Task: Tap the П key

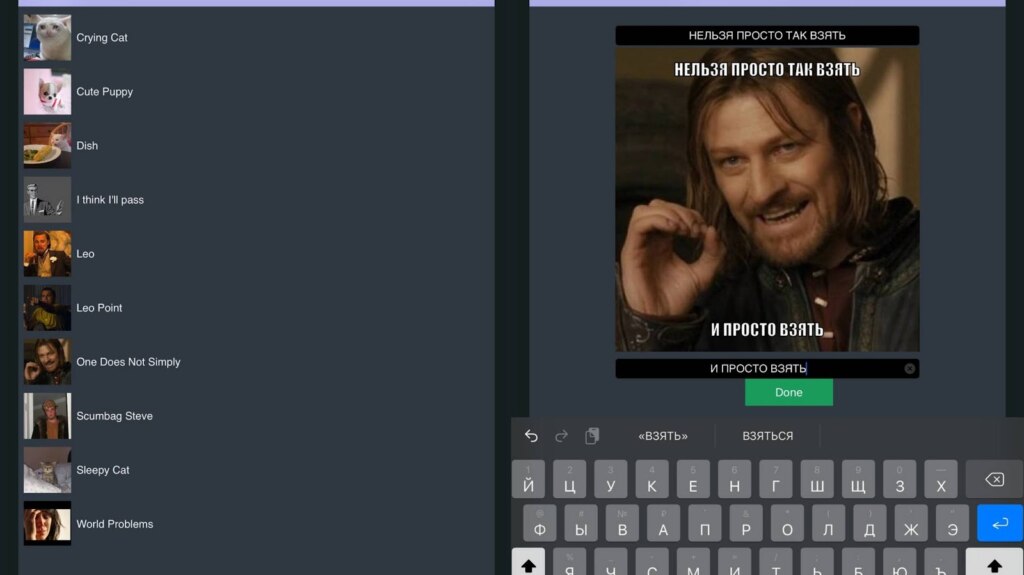Action: pos(705,523)
